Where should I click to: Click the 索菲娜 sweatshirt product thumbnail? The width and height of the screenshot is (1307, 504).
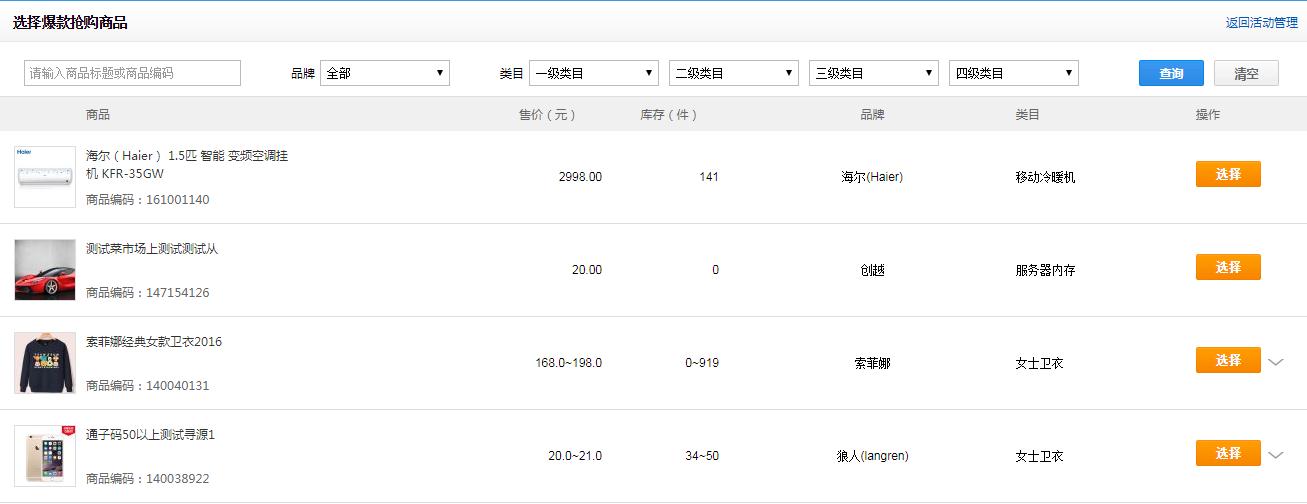pos(45,363)
